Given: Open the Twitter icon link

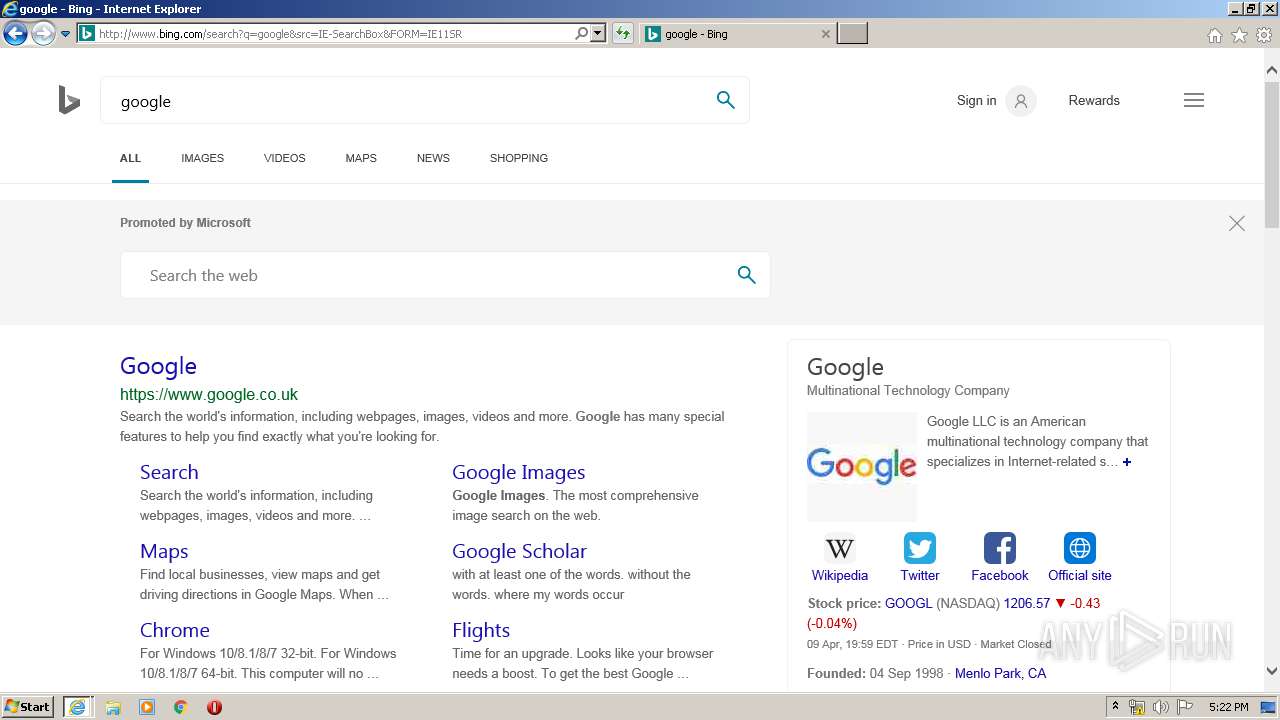Looking at the screenshot, I should click(x=920, y=548).
